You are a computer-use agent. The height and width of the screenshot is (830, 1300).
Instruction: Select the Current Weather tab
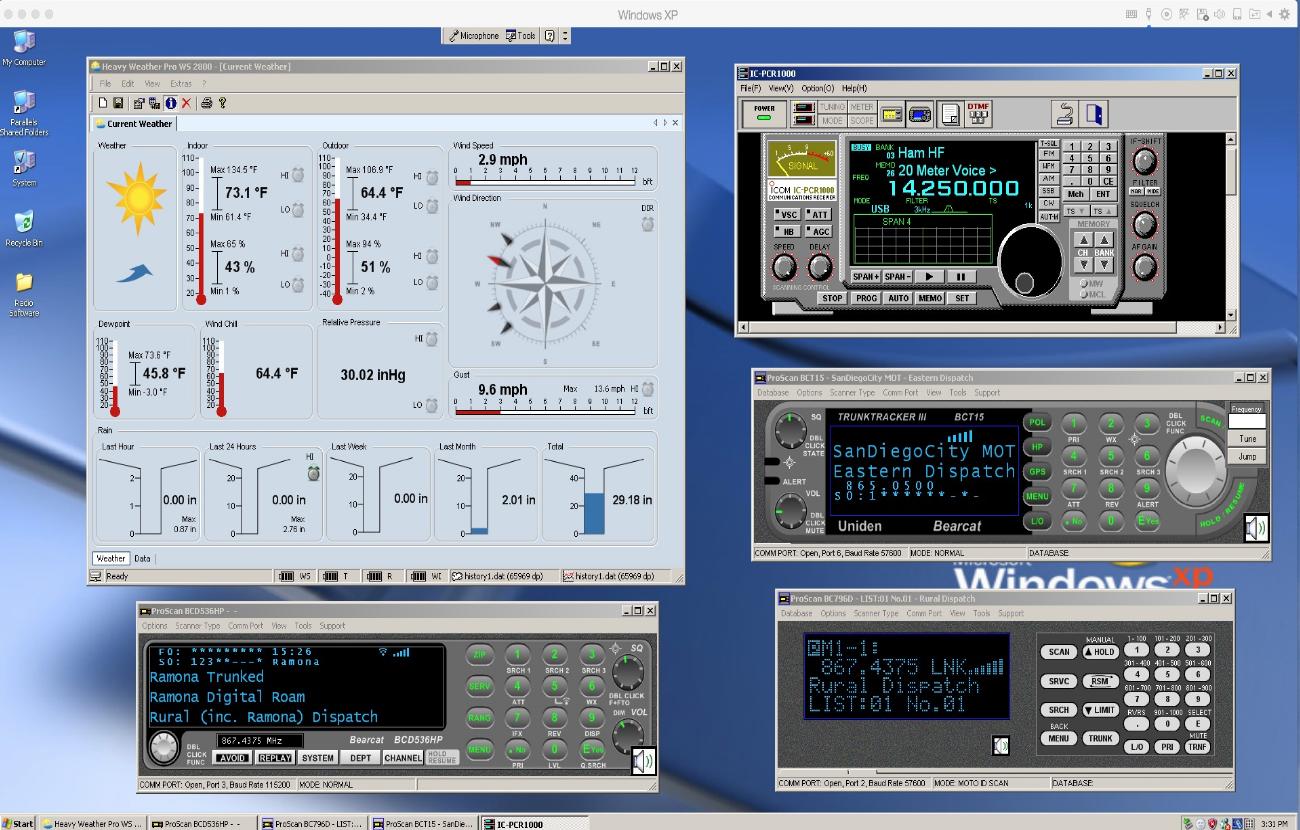pos(134,124)
